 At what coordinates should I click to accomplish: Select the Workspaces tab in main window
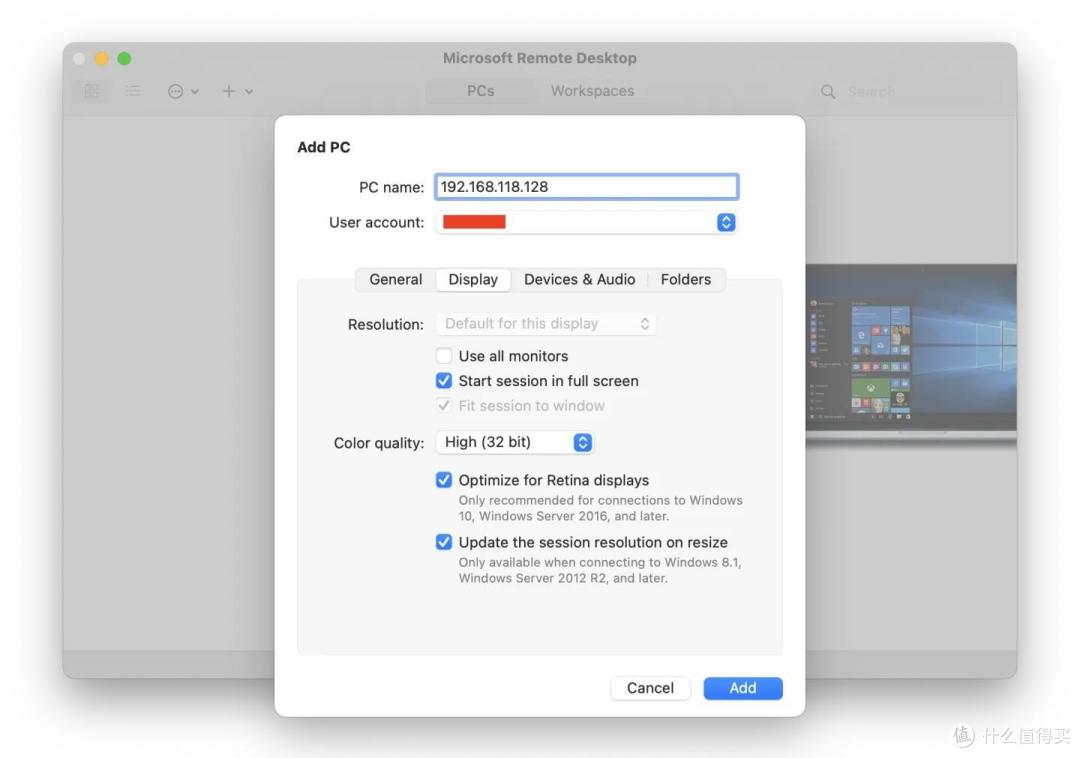pyautogui.click(x=592, y=91)
